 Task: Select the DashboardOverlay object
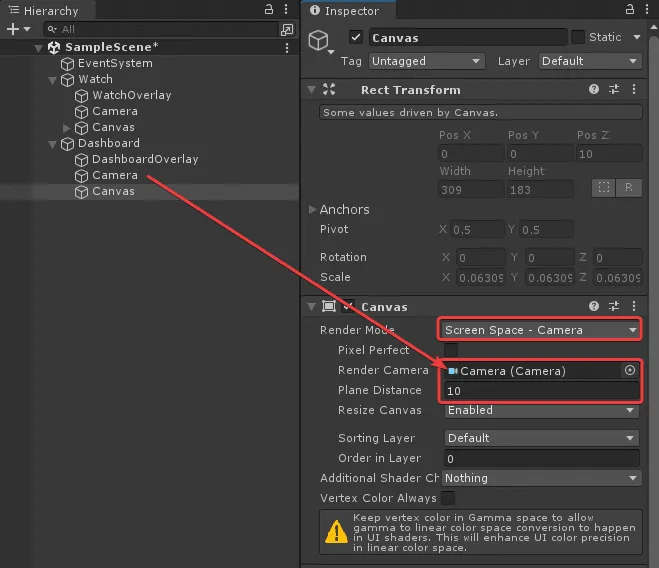pyautogui.click(x=145, y=159)
